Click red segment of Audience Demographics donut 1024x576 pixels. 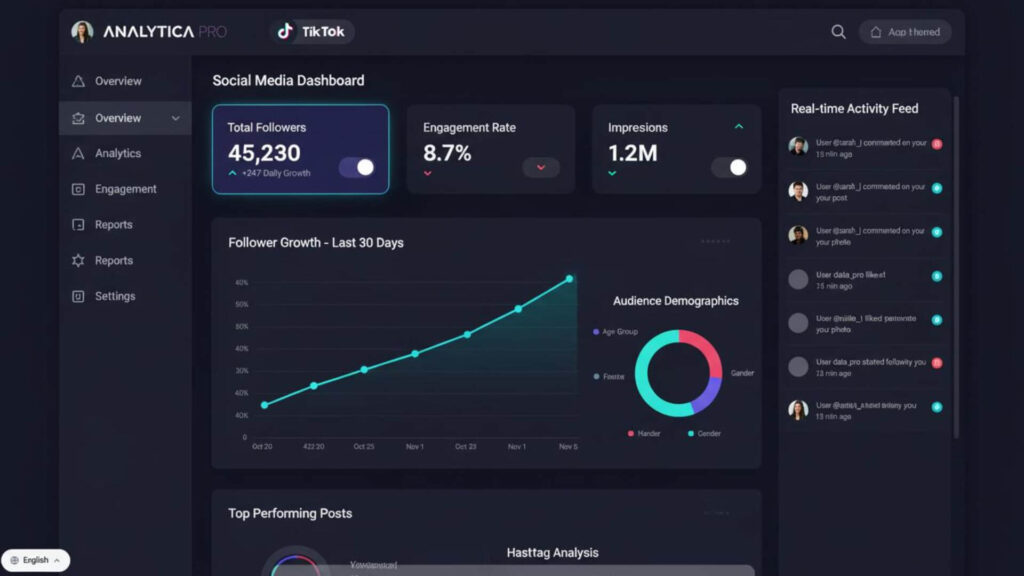707,348
